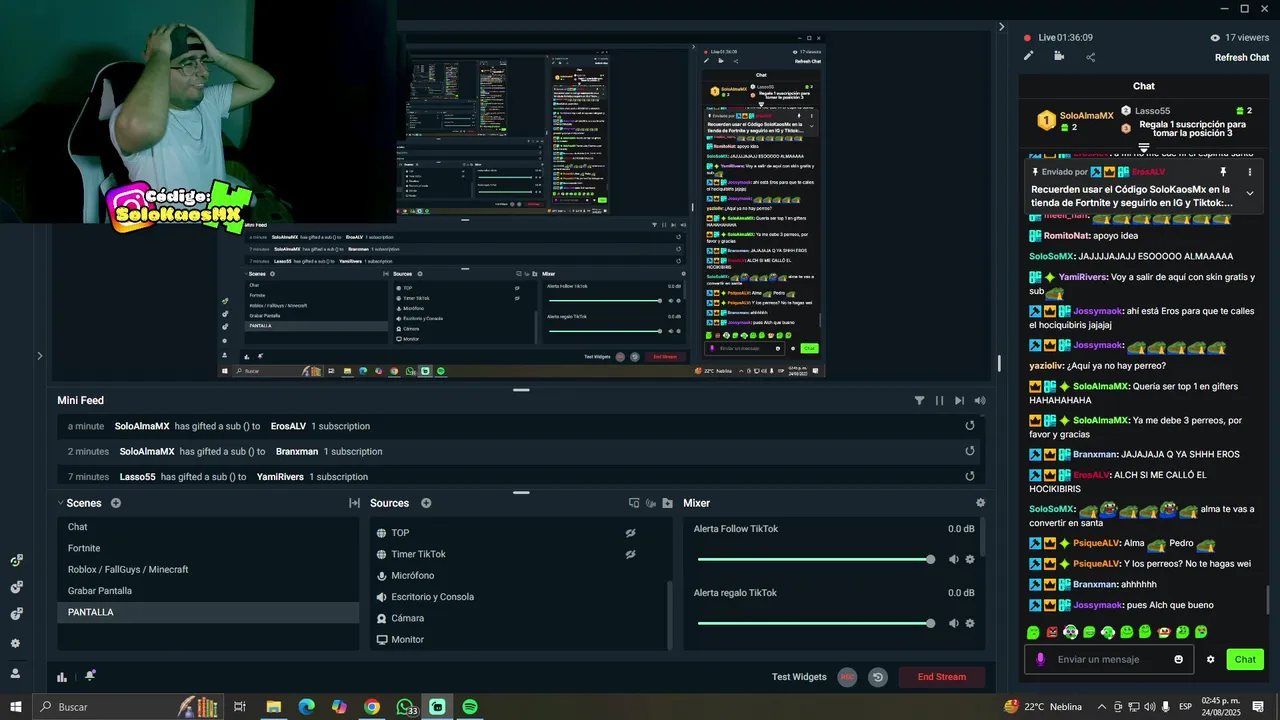Expand the left sidebar arrow
This screenshot has width=1280, height=720.
(x=39, y=355)
